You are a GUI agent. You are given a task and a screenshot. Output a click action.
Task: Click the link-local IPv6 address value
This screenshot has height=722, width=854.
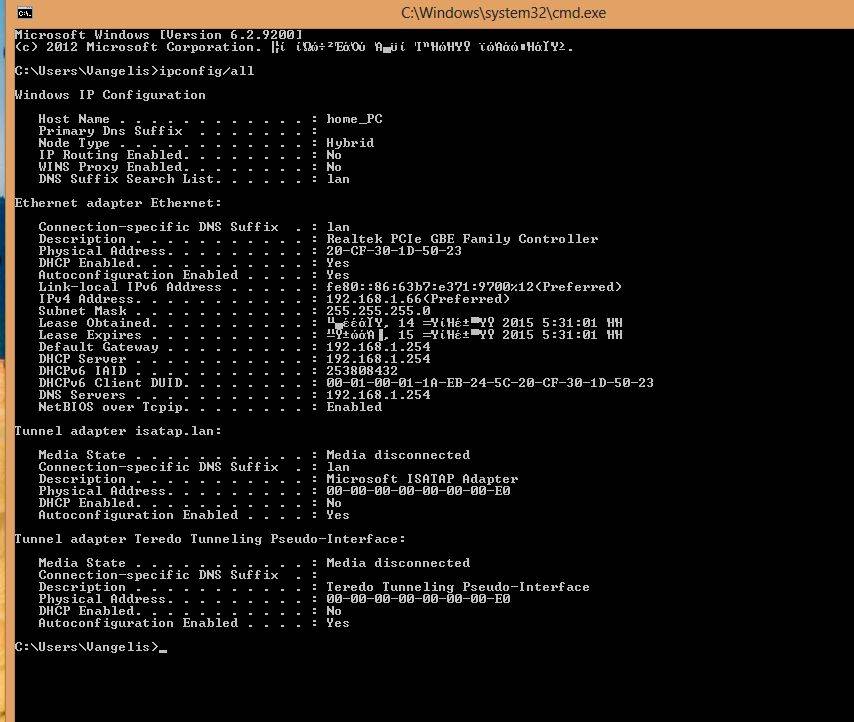(x=474, y=287)
